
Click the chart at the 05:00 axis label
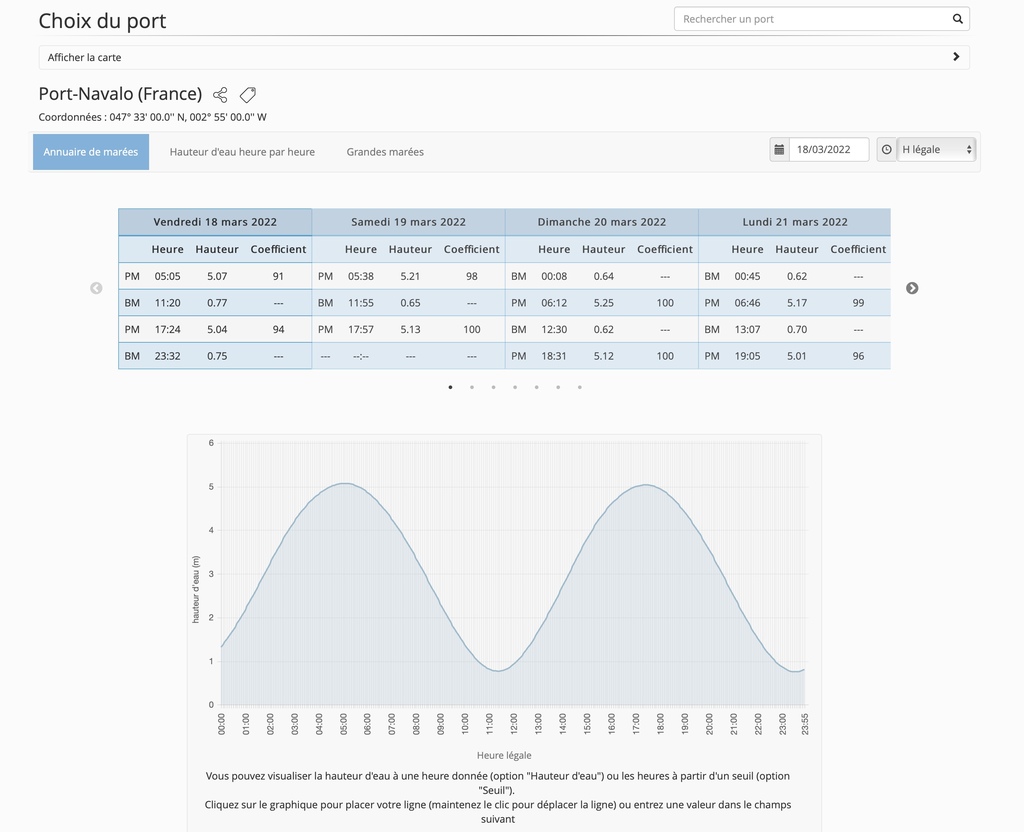(344, 724)
